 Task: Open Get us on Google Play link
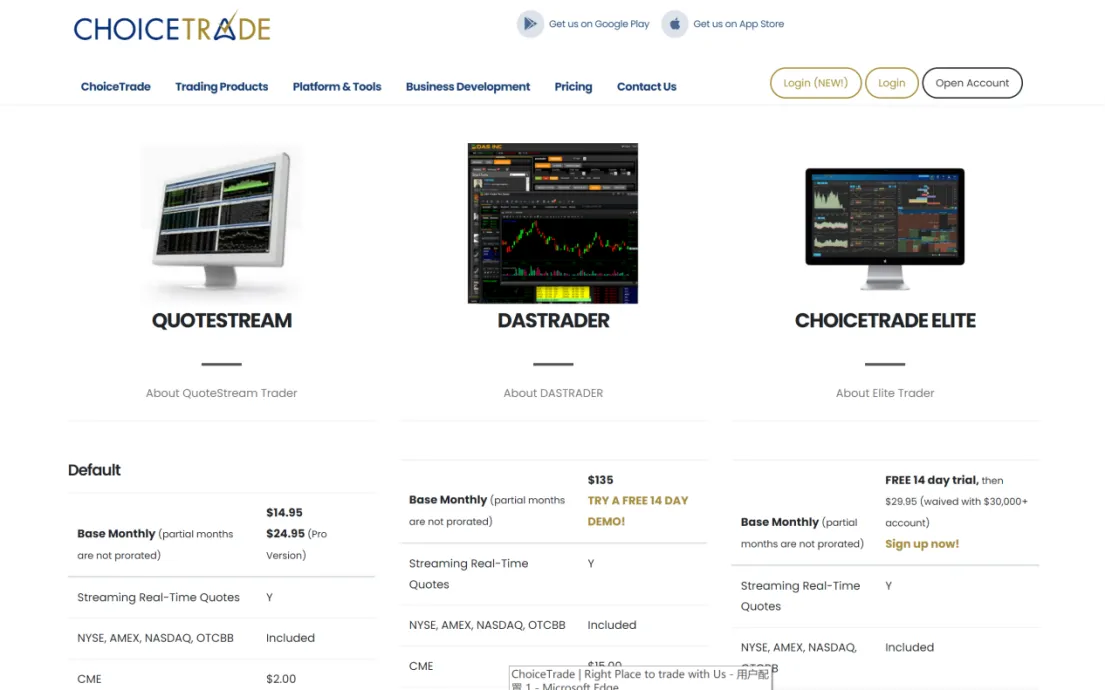599,24
